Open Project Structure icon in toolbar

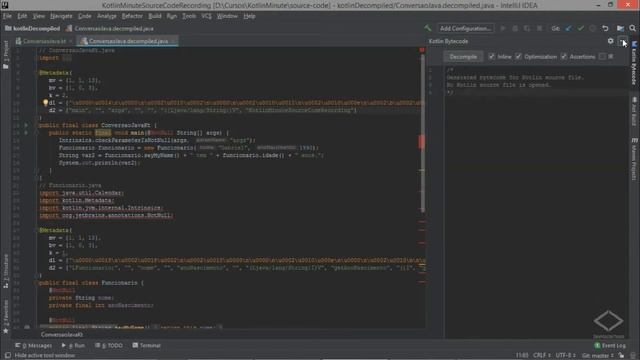pos(620,28)
